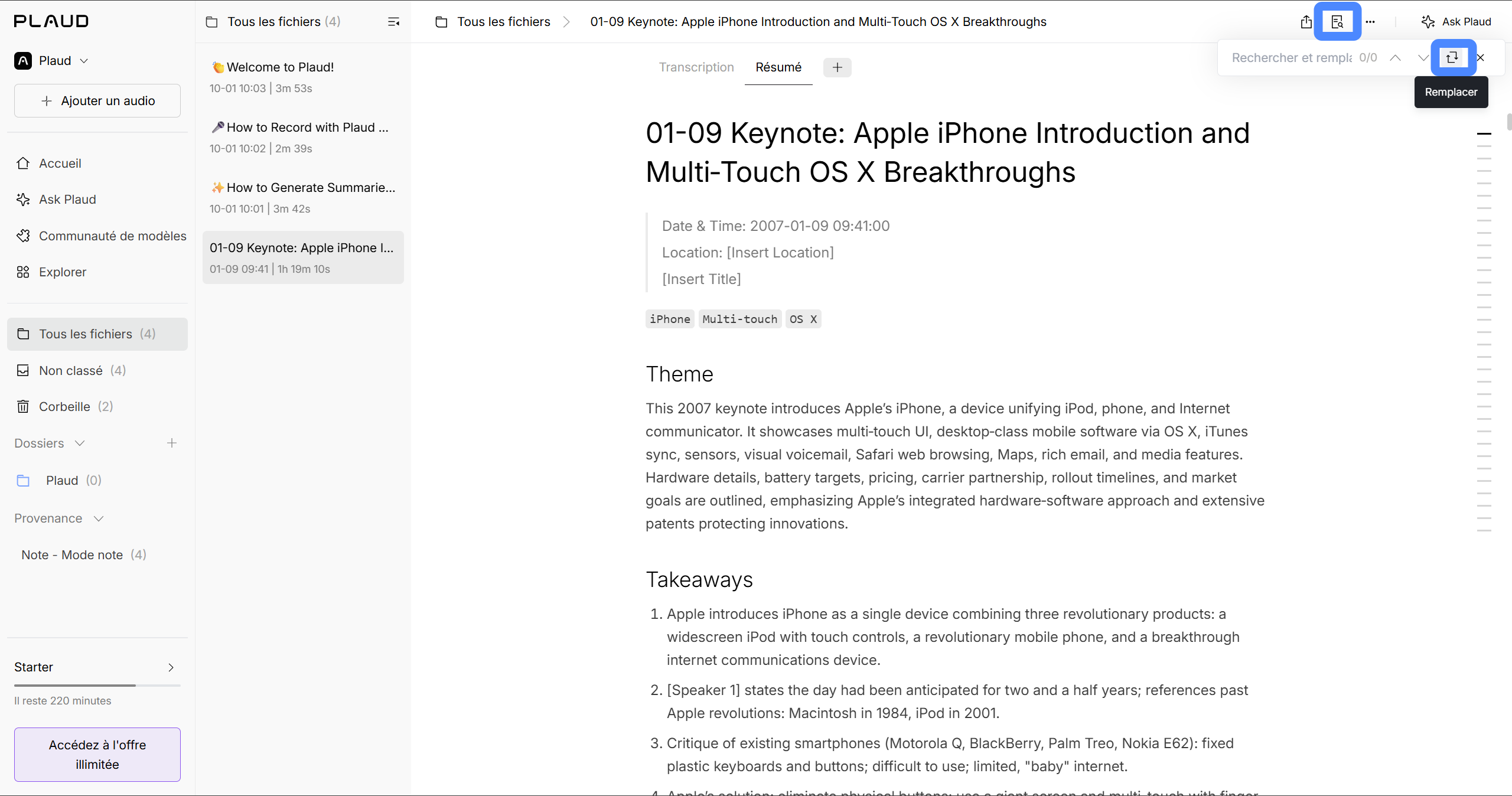Click the [Insert Title] placeholder
This screenshot has width=1512, height=796.
[702, 279]
